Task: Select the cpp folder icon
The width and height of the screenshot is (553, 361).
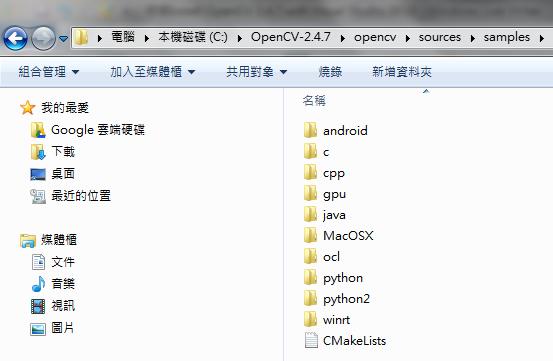Action: point(310,172)
